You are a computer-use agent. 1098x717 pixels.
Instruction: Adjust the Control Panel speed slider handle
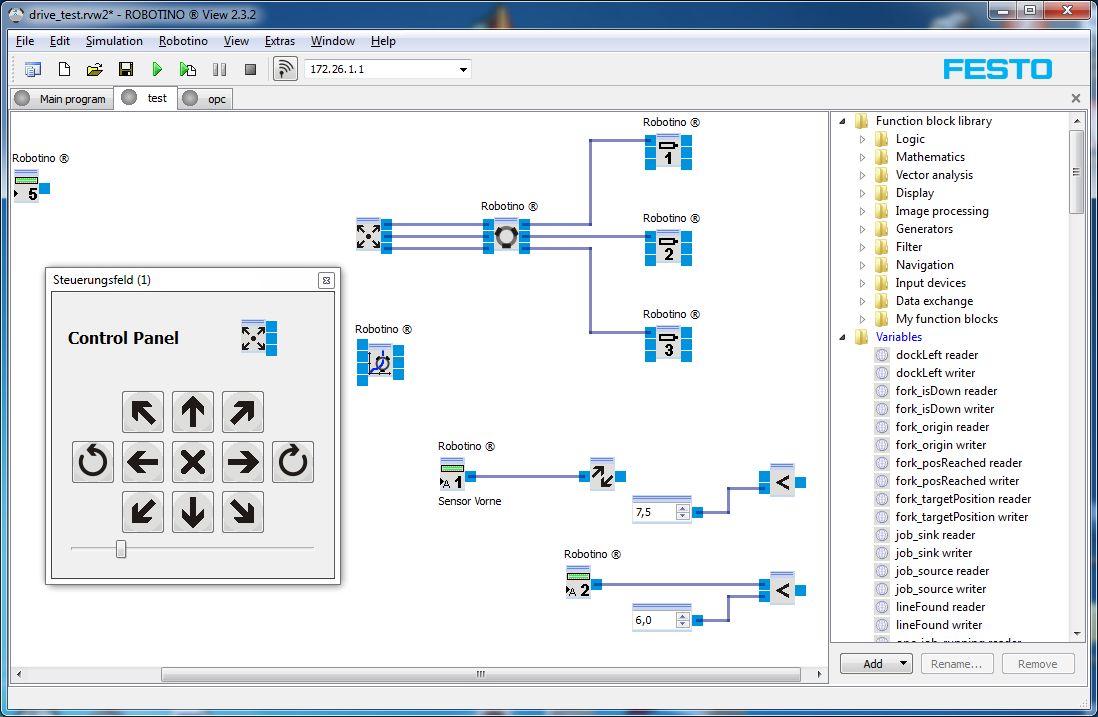pyautogui.click(x=121, y=549)
